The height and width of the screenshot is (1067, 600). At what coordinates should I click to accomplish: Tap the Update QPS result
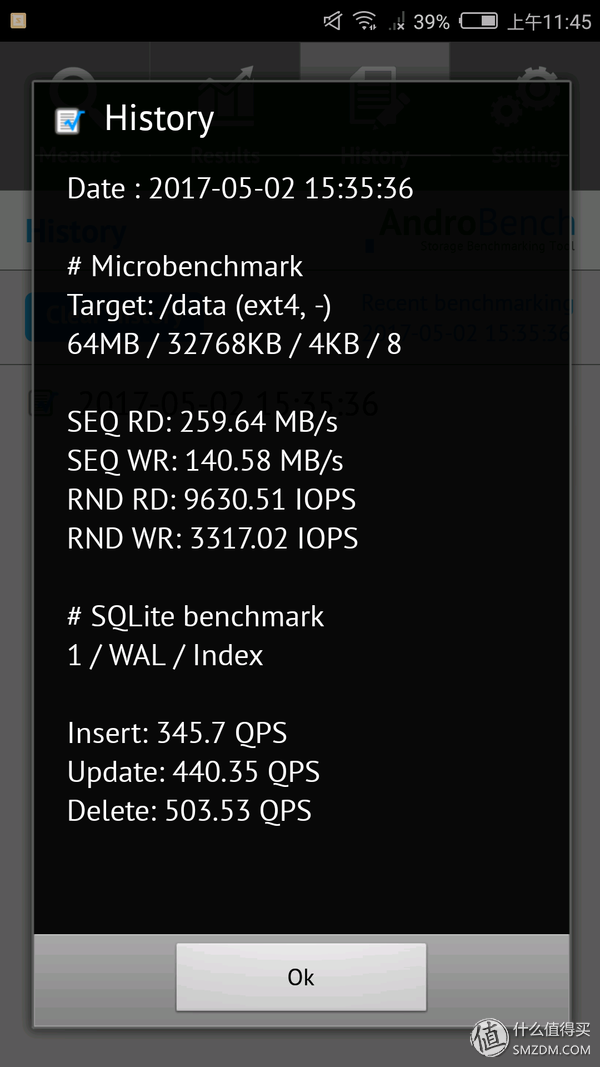tap(193, 772)
